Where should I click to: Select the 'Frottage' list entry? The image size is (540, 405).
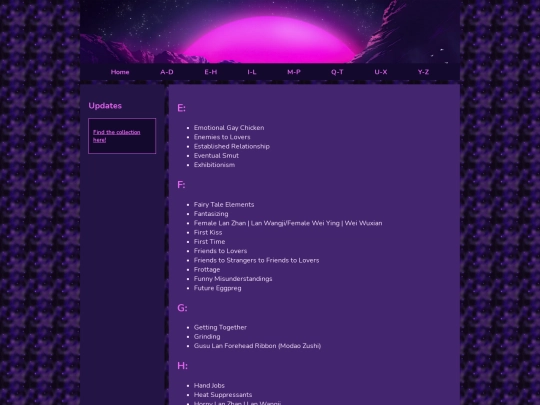[207, 270]
